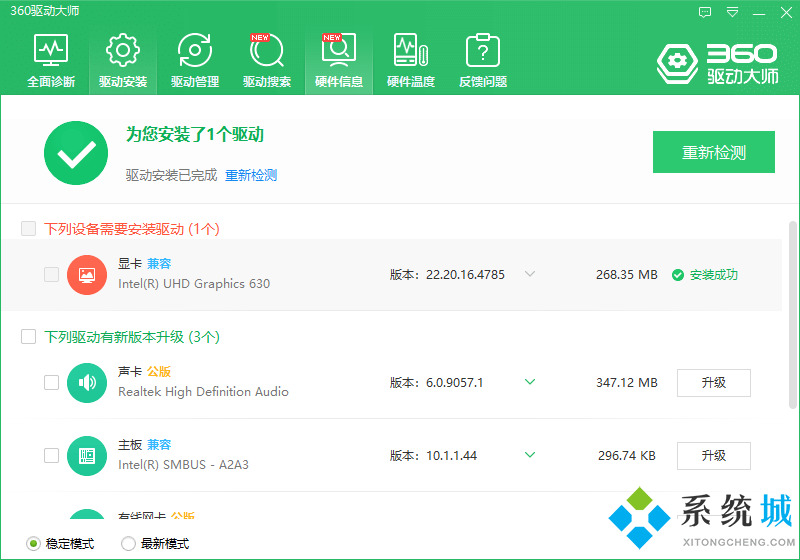Image resolution: width=800 pixels, height=560 pixels.
Task: Check the Realtek High Definition Audio checkbox
Action: point(52,383)
